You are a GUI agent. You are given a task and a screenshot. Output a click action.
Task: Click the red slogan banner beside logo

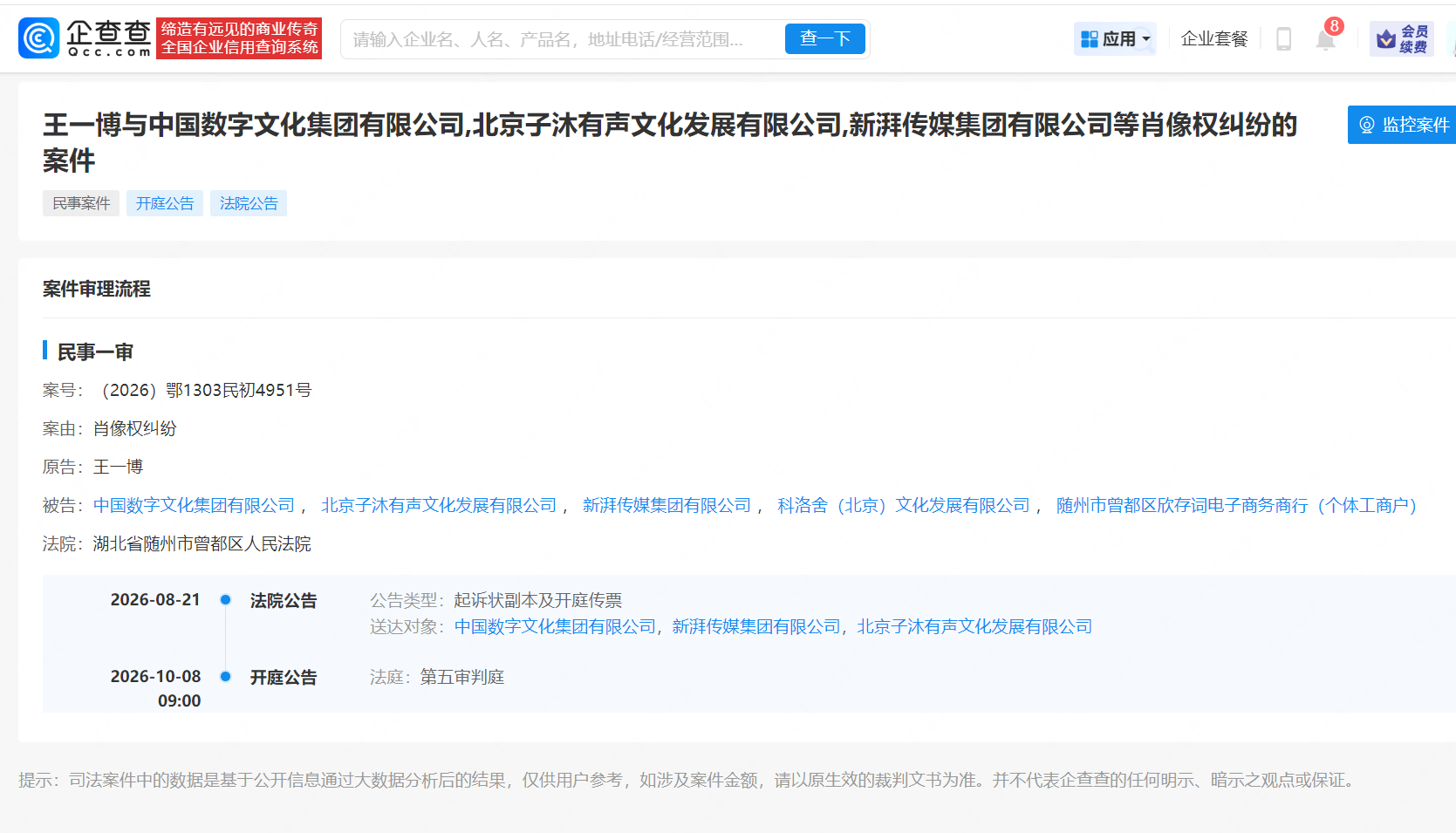click(x=239, y=38)
